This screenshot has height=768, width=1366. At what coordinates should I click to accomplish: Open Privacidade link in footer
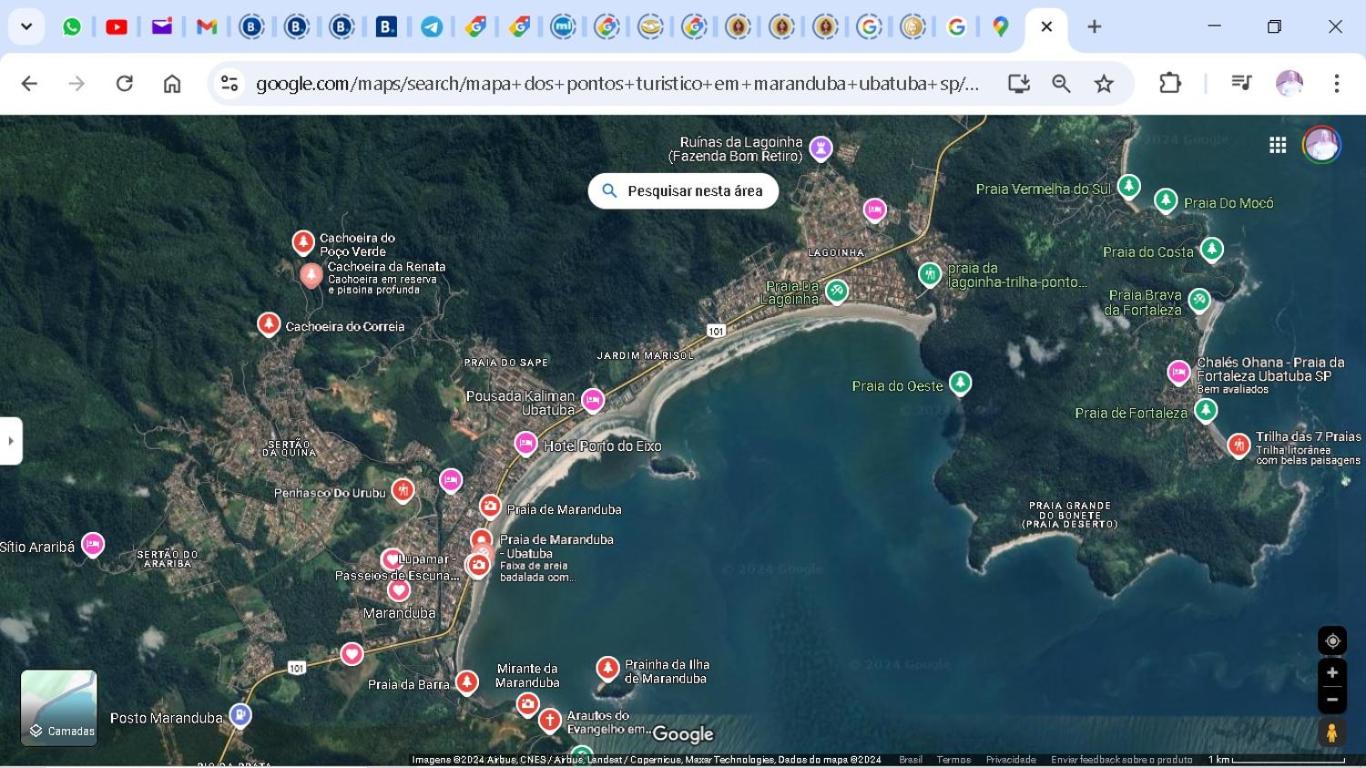click(1011, 760)
